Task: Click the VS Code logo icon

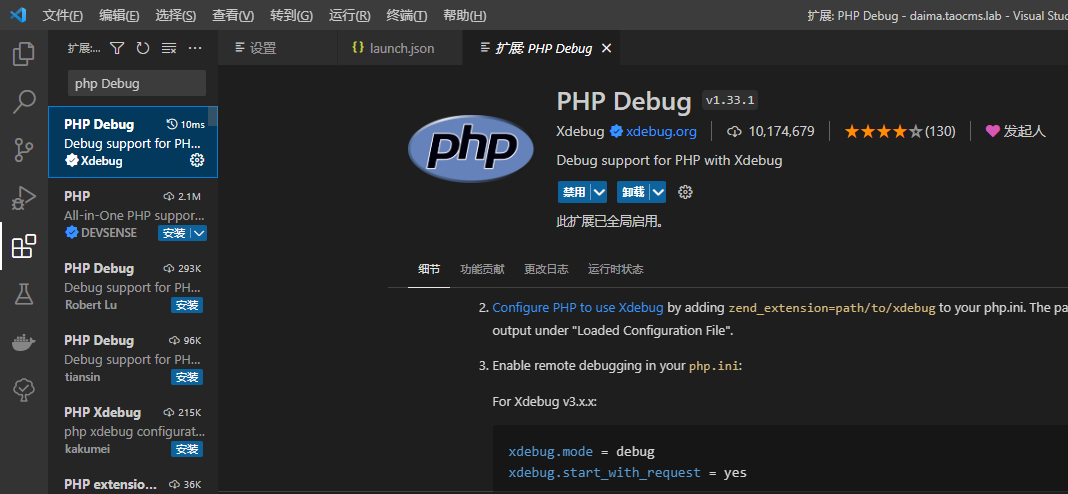Action: click(18, 15)
